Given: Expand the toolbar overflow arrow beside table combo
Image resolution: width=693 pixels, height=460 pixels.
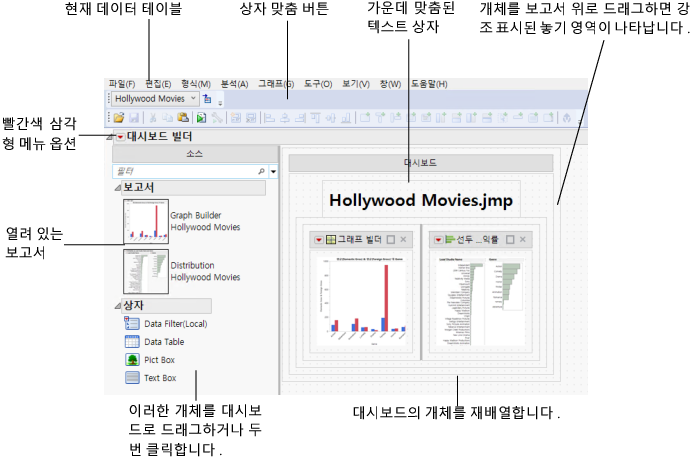Looking at the screenshot, I should [x=220, y=103].
